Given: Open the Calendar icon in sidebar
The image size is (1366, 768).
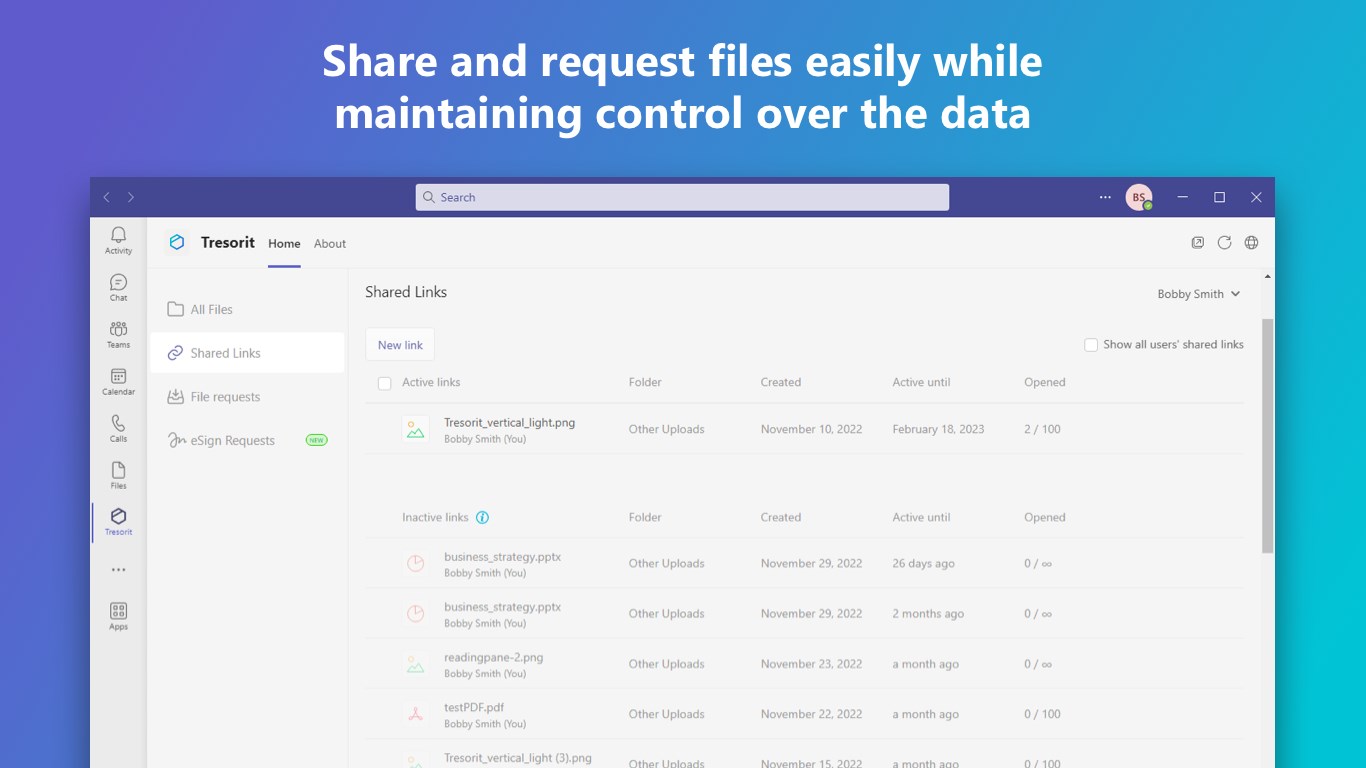Looking at the screenshot, I should pyautogui.click(x=118, y=381).
